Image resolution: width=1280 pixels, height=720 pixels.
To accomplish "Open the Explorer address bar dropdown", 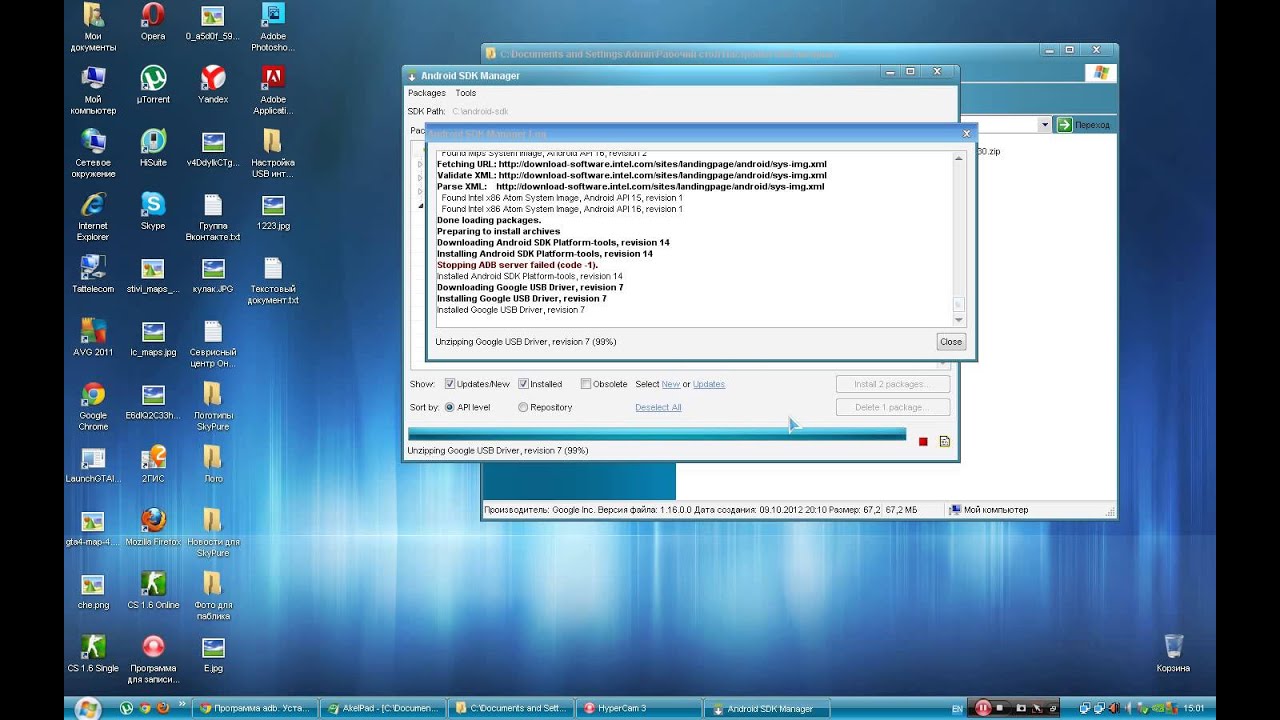I will [1044, 125].
